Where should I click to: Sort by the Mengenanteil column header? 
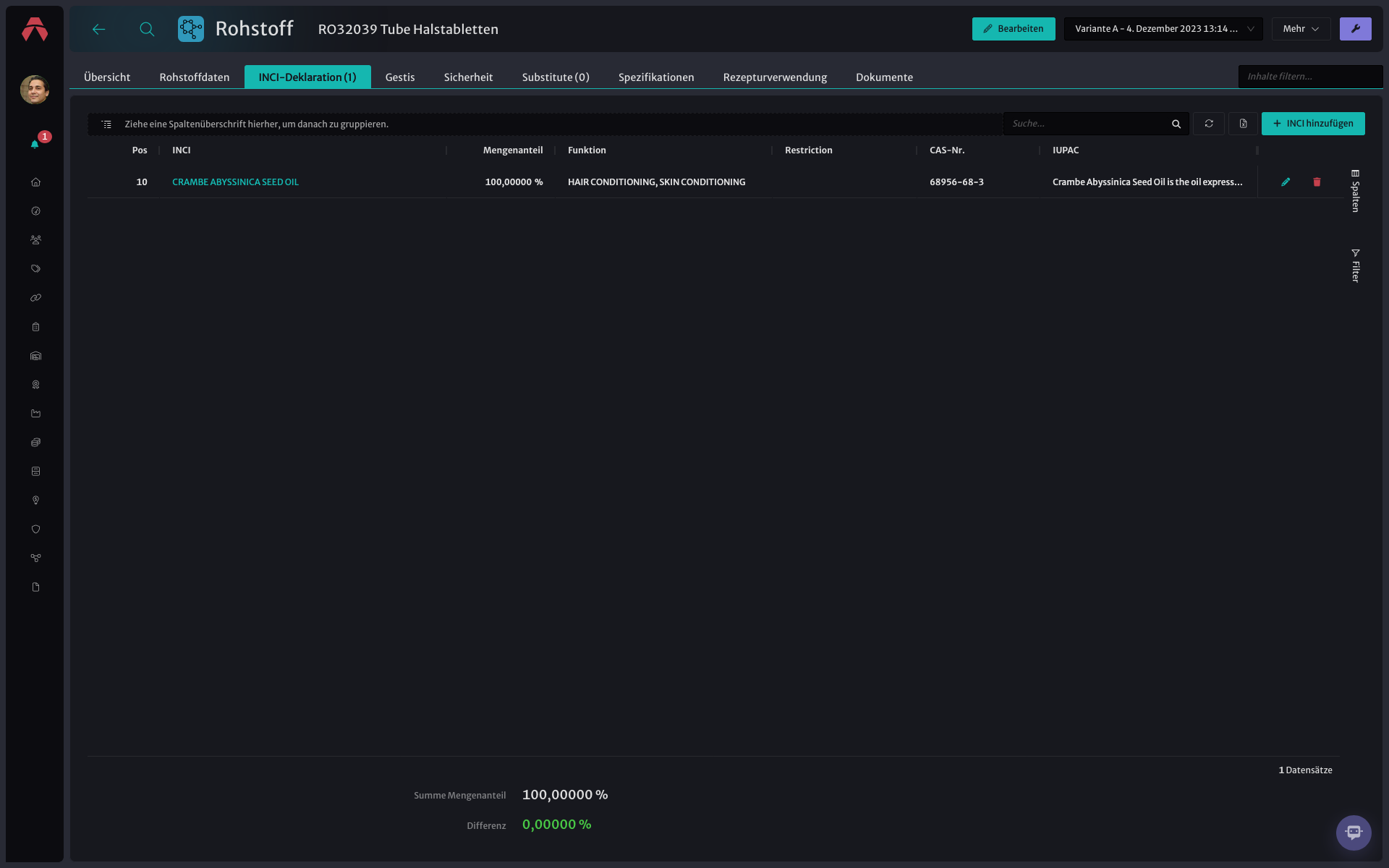[513, 150]
